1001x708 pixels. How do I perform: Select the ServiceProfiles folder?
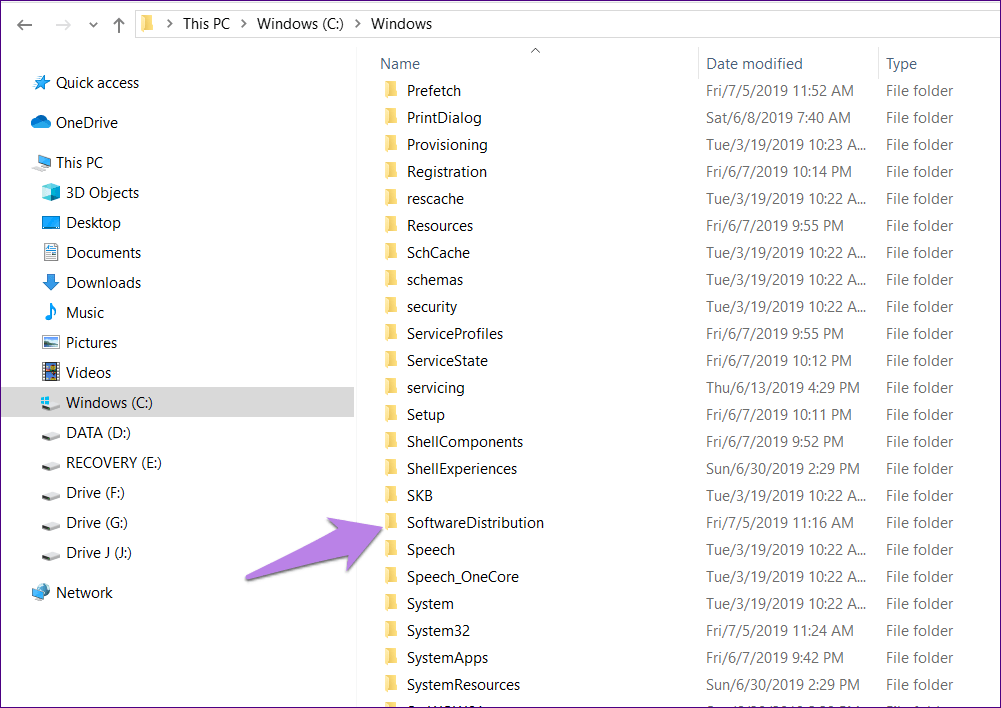[x=455, y=334]
